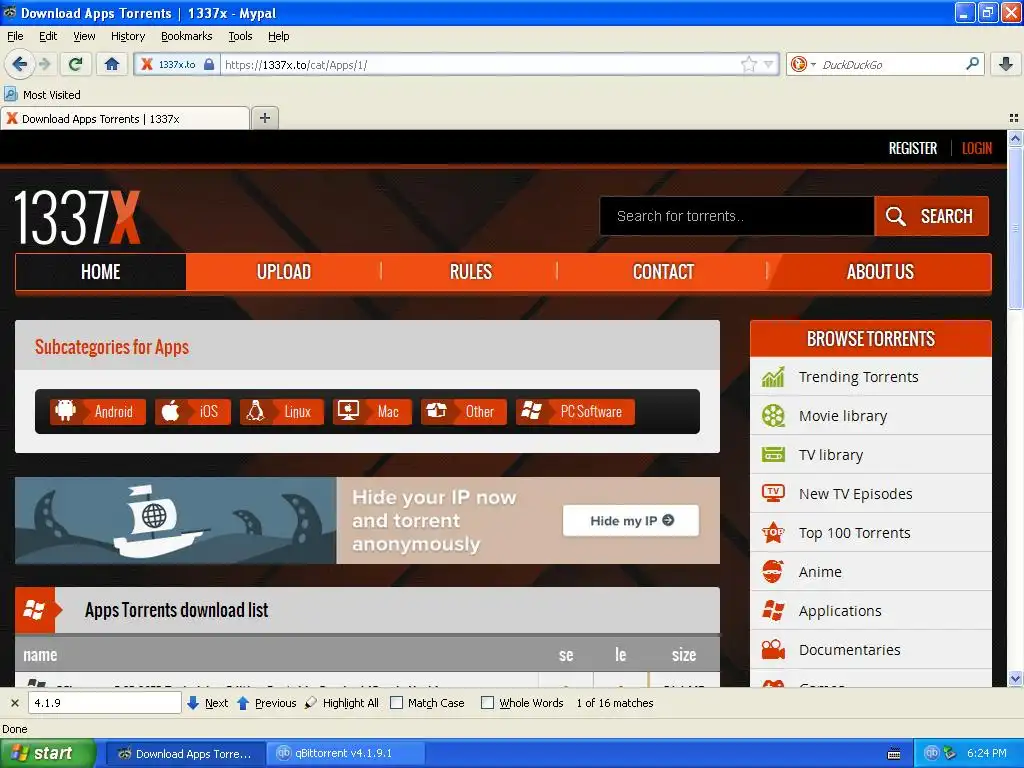Image resolution: width=1024 pixels, height=768 pixels.
Task: Go back with the browser back arrow
Action: coord(19,64)
